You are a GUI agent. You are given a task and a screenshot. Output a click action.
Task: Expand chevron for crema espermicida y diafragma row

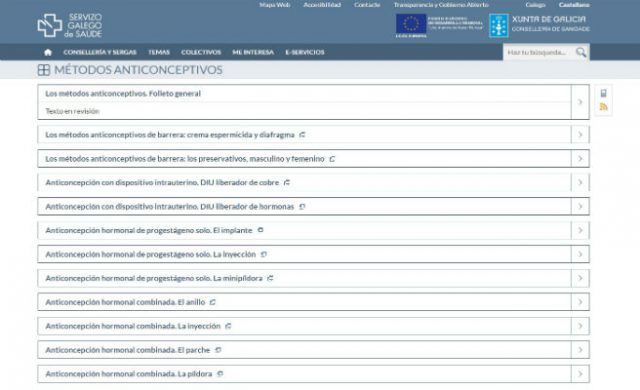pos(580,135)
